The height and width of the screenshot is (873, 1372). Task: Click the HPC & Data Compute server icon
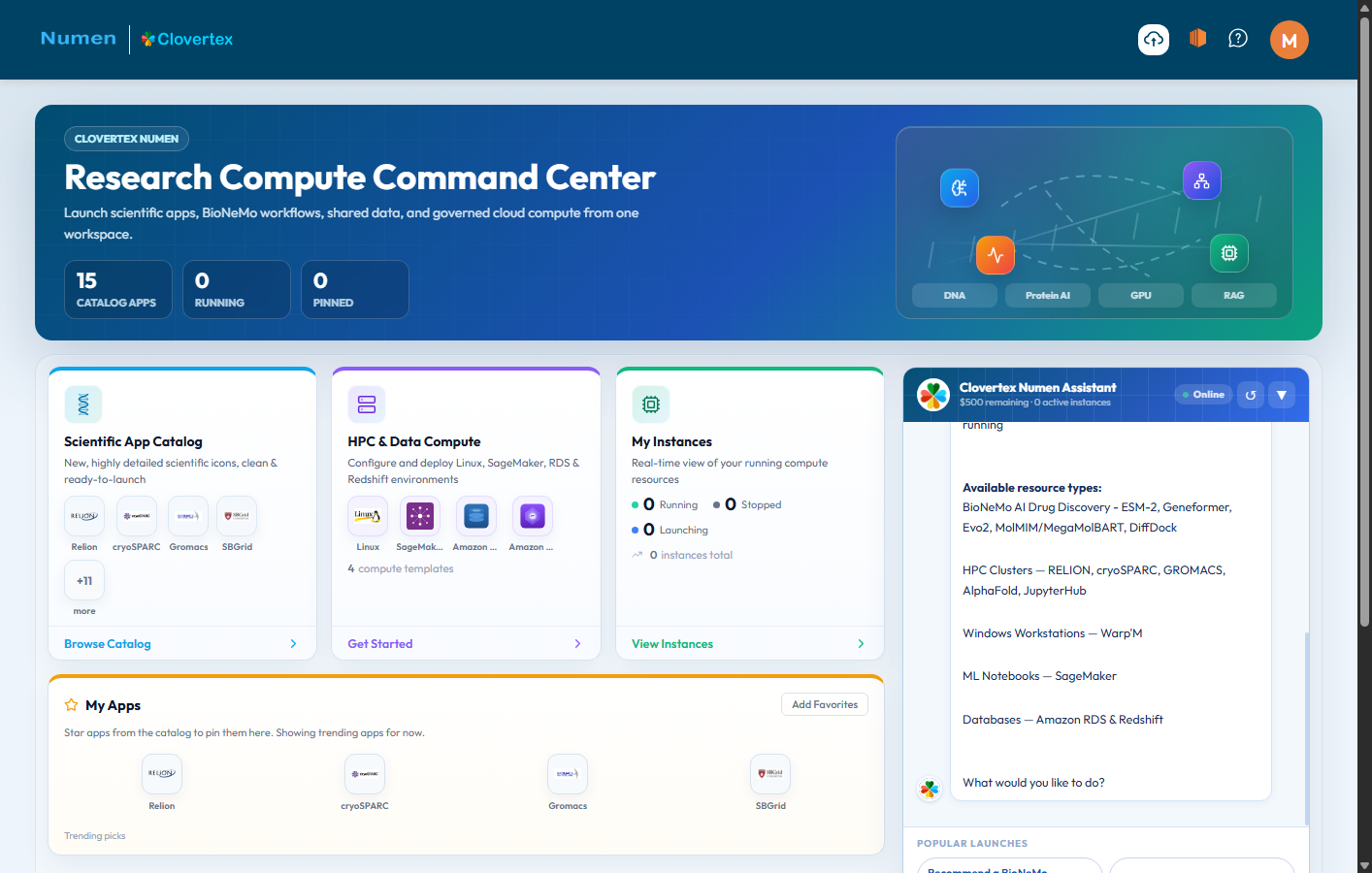coord(367,404)
